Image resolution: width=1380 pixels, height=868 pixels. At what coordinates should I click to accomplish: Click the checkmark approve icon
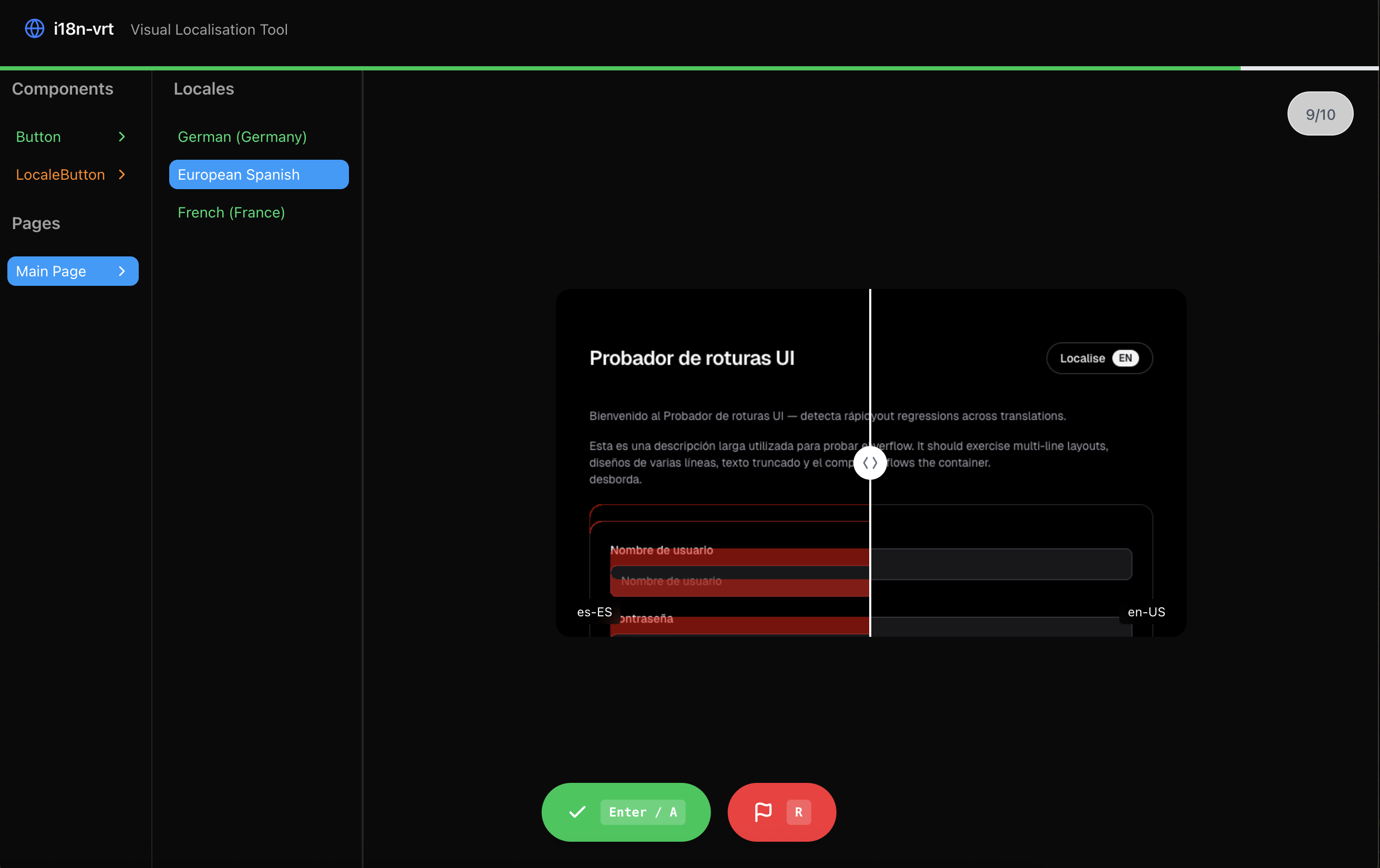pos(577,812)
